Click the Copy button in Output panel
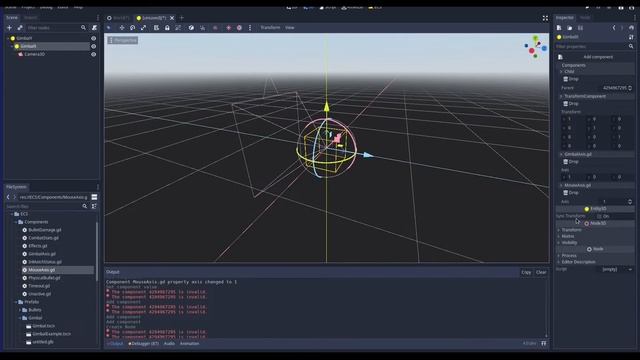The image size is (640, 360). click(526, 272)
